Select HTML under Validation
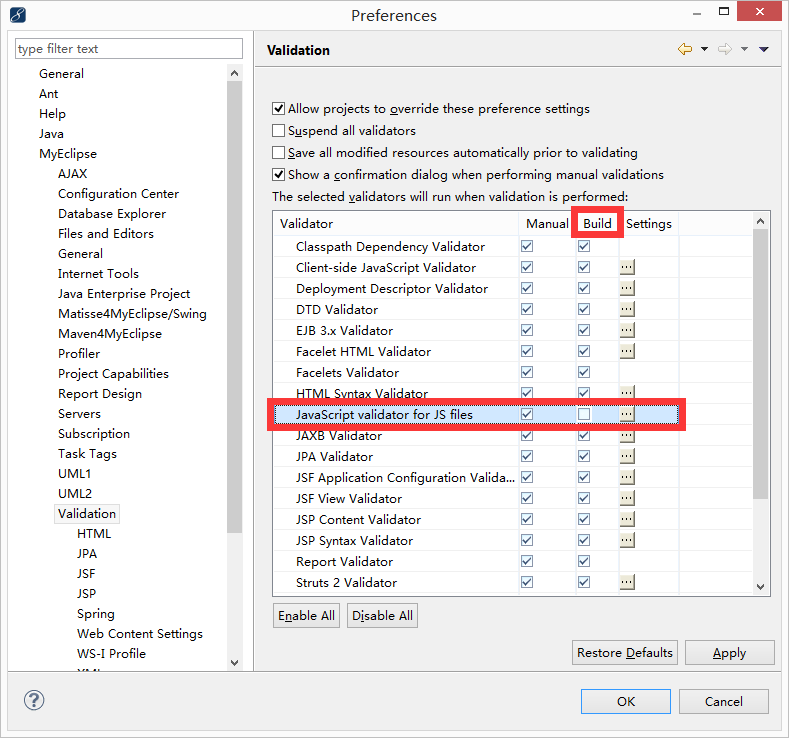 [x=94, y=534]
